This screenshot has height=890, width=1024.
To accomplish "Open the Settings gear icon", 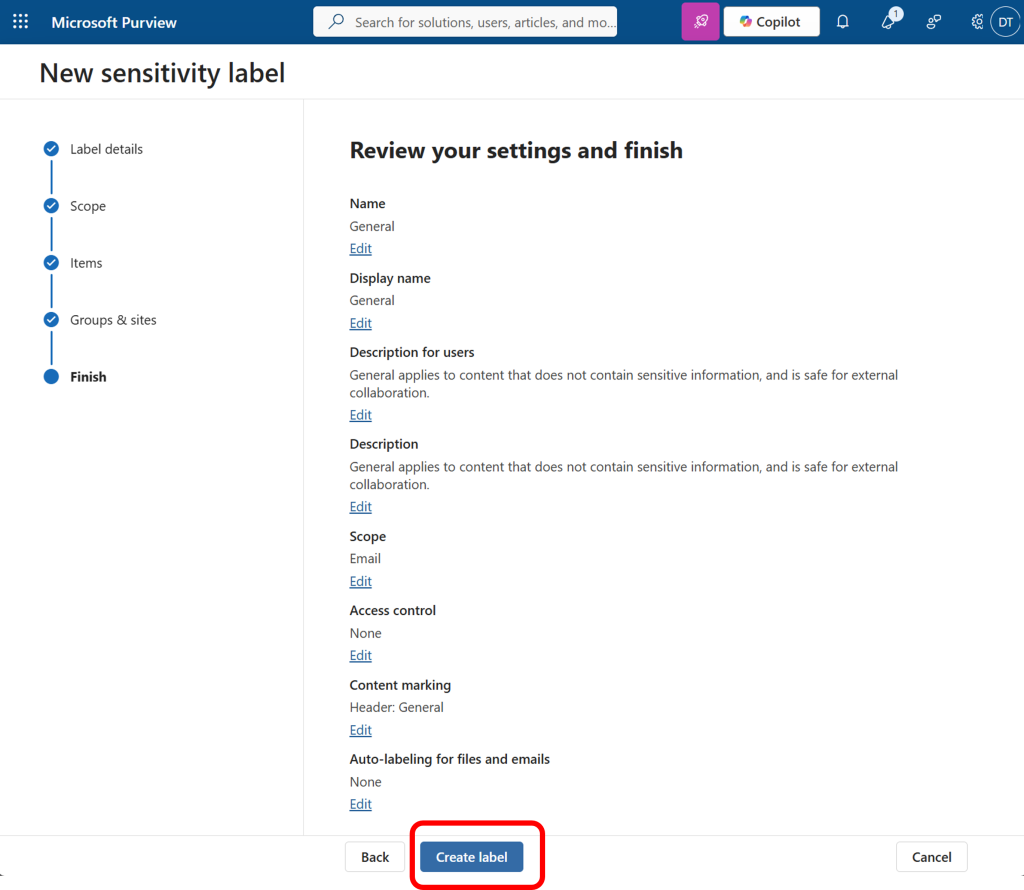I will coord(977,22).
